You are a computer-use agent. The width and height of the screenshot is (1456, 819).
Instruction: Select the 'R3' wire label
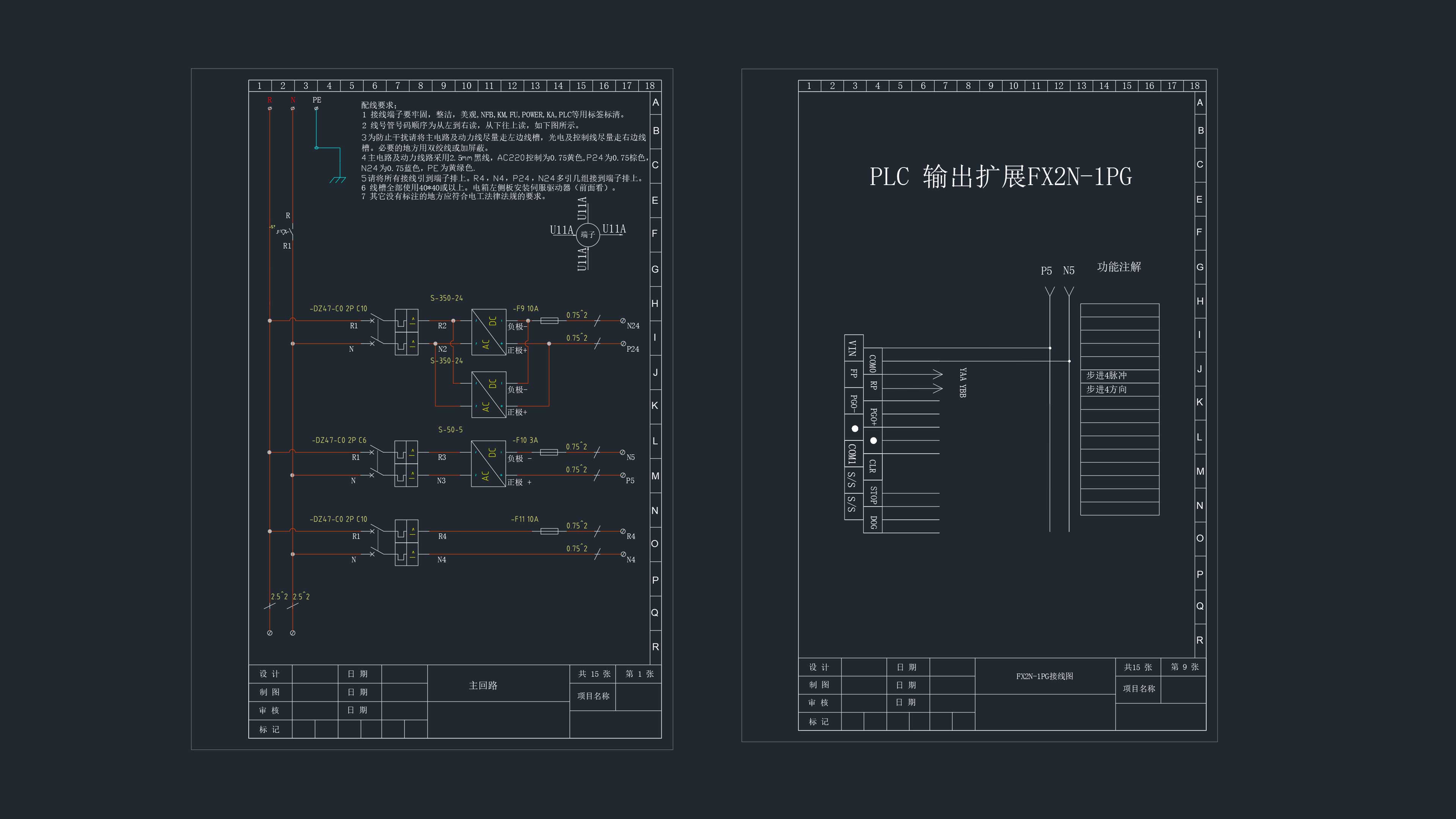[442, 458]
